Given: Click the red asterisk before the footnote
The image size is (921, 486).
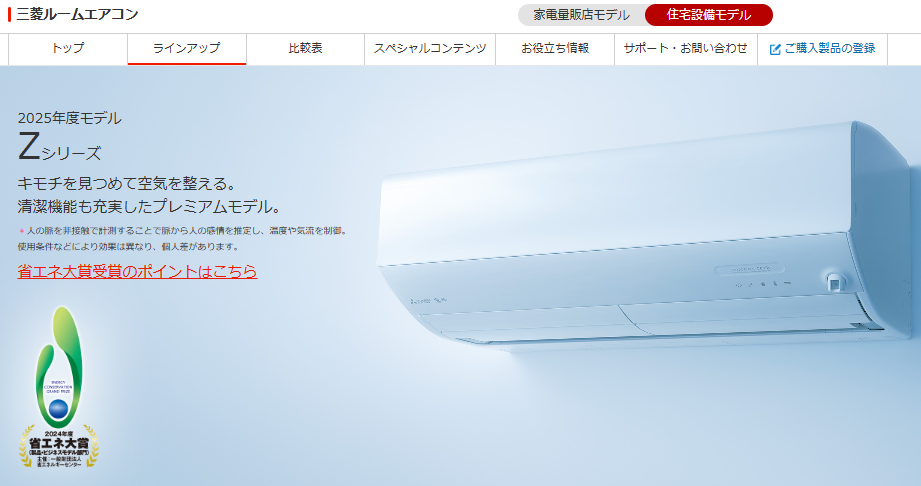Looking at the screenshot, I should (x=21, y=231).
